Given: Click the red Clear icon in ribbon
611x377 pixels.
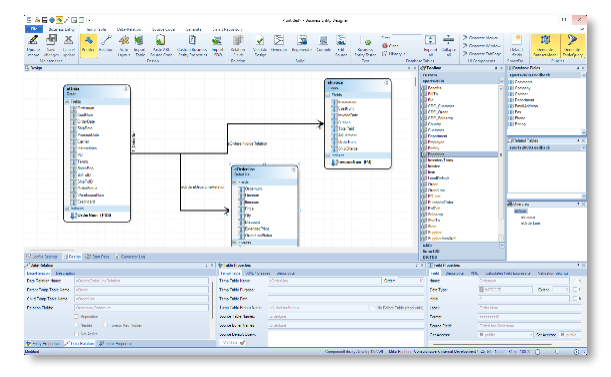Looking at the screenshot, I should 385,46.
